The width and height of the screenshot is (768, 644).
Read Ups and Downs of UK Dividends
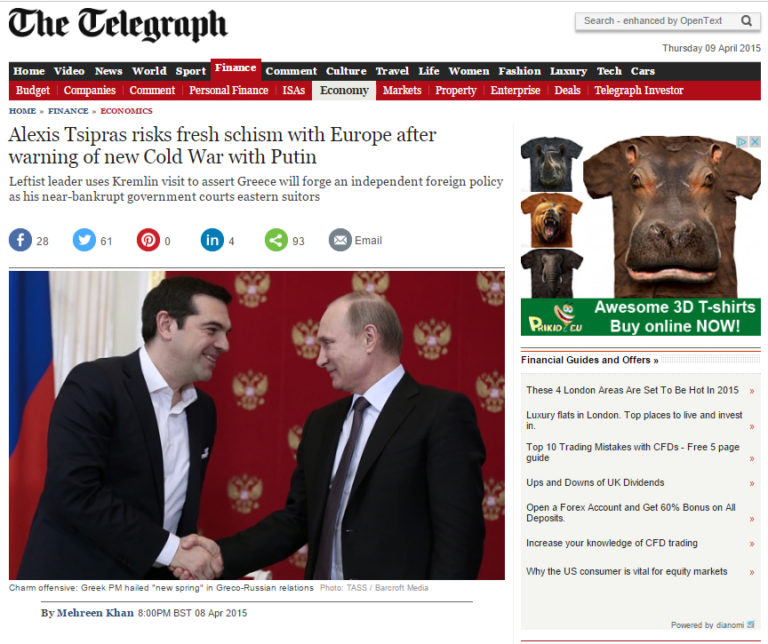(595, 482)
